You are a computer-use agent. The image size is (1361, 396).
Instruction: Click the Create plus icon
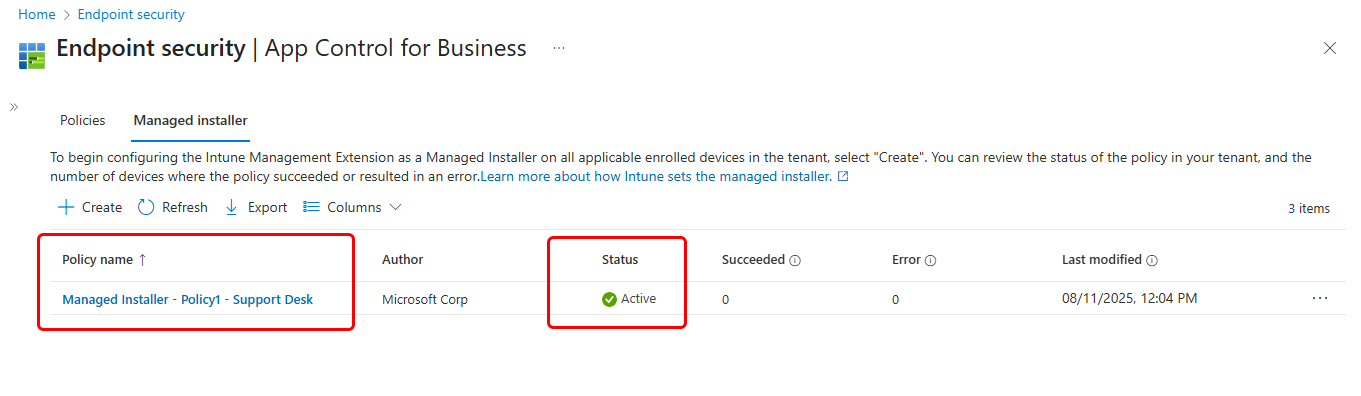(x=66, y=207)
